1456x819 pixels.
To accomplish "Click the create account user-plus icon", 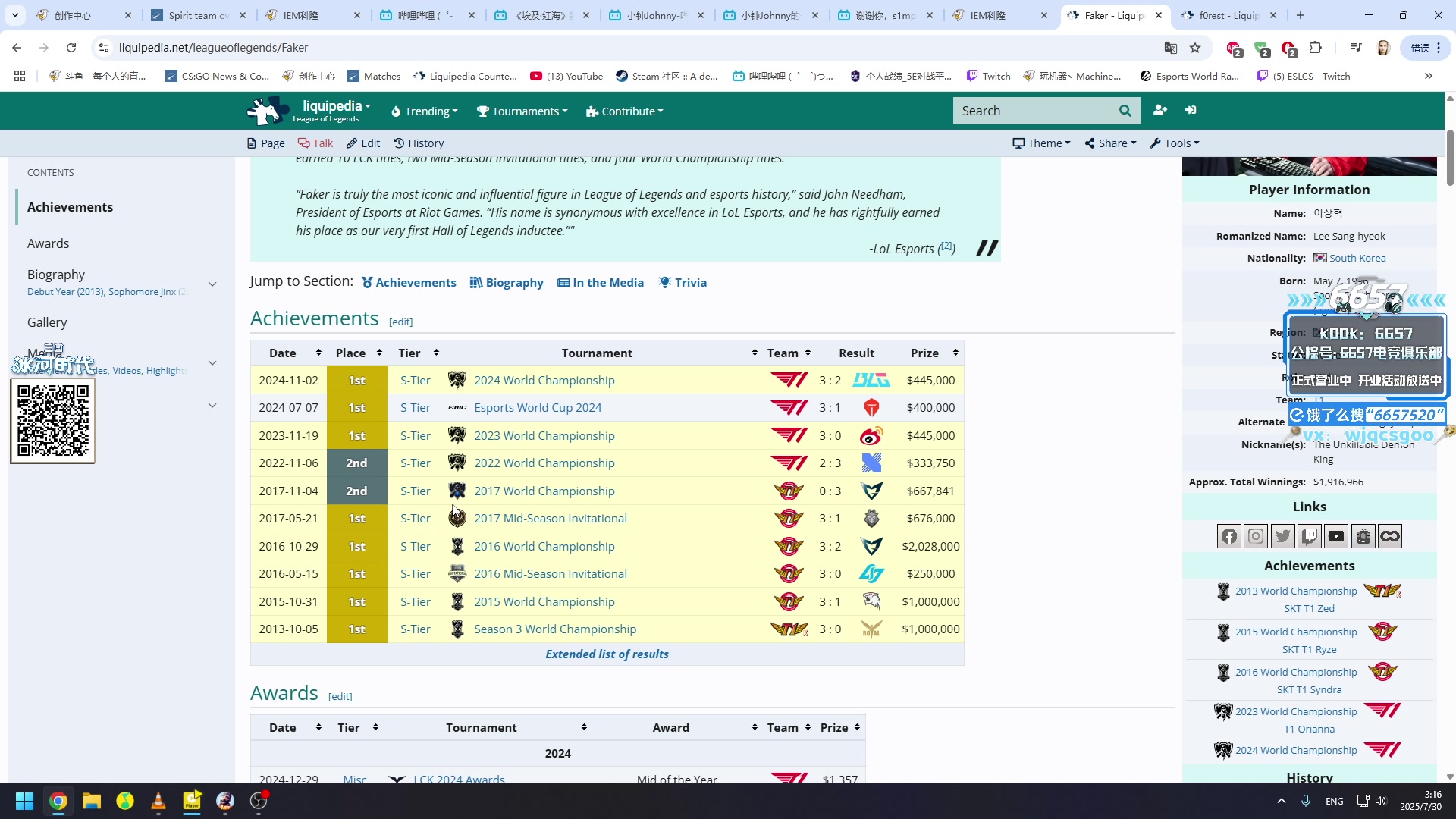I will (x=1160, y=111).
